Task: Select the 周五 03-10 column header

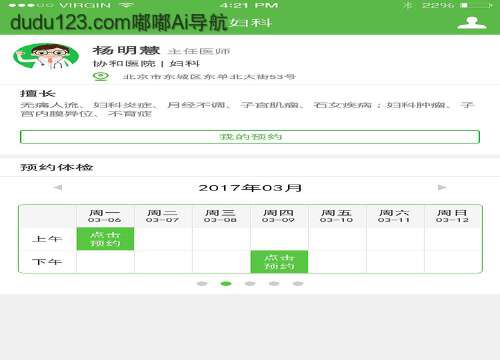Action: pyautogui.click(x=337, y=216)
